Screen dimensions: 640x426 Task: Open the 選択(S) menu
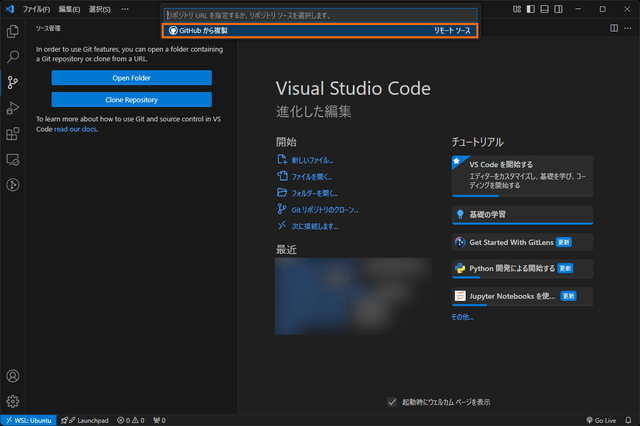coord(100,9)
